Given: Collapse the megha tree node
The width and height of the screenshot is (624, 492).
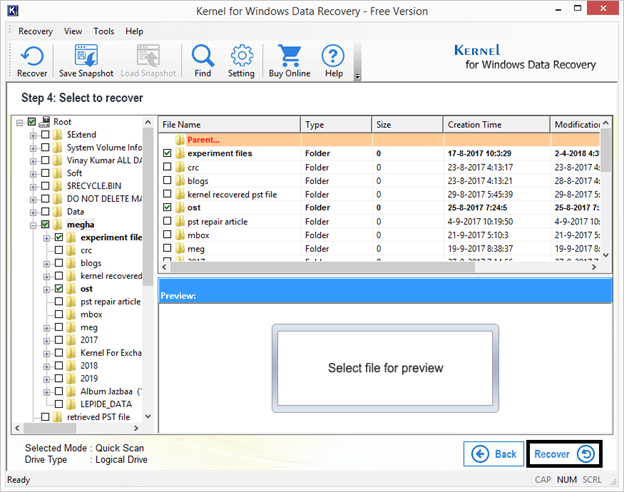Looking at the screenshot, I should point(33,226).
